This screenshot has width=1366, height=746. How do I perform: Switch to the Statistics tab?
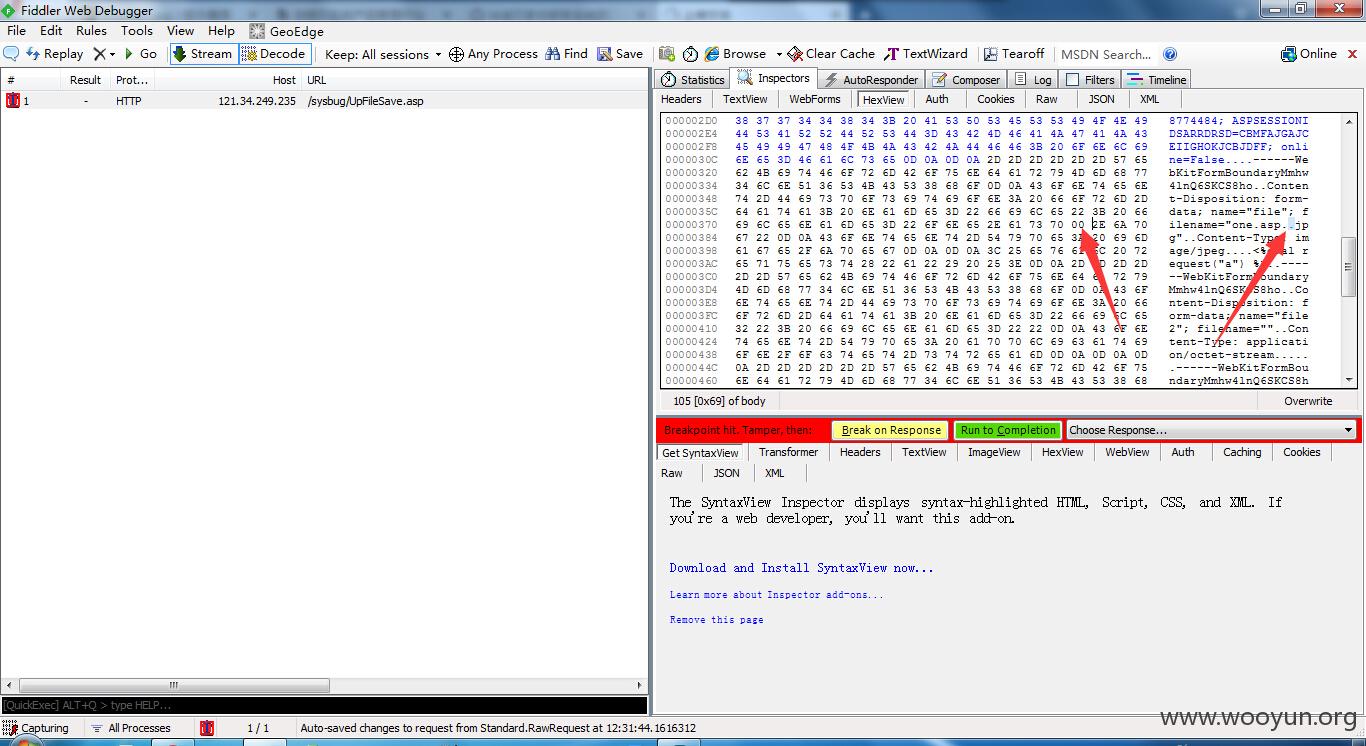pyautogui.click(x=693, y=79)
